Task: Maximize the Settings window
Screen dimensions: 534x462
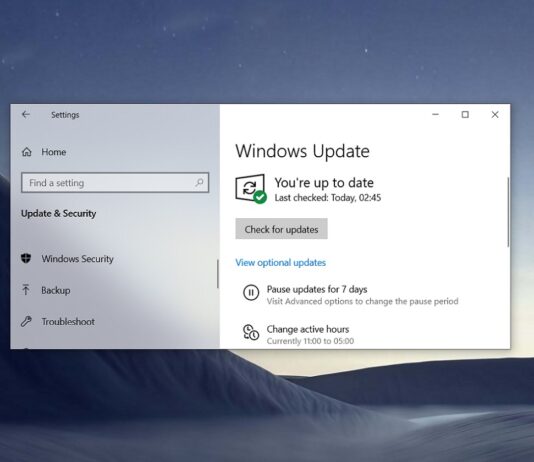Action: click(x=465, y=115)
